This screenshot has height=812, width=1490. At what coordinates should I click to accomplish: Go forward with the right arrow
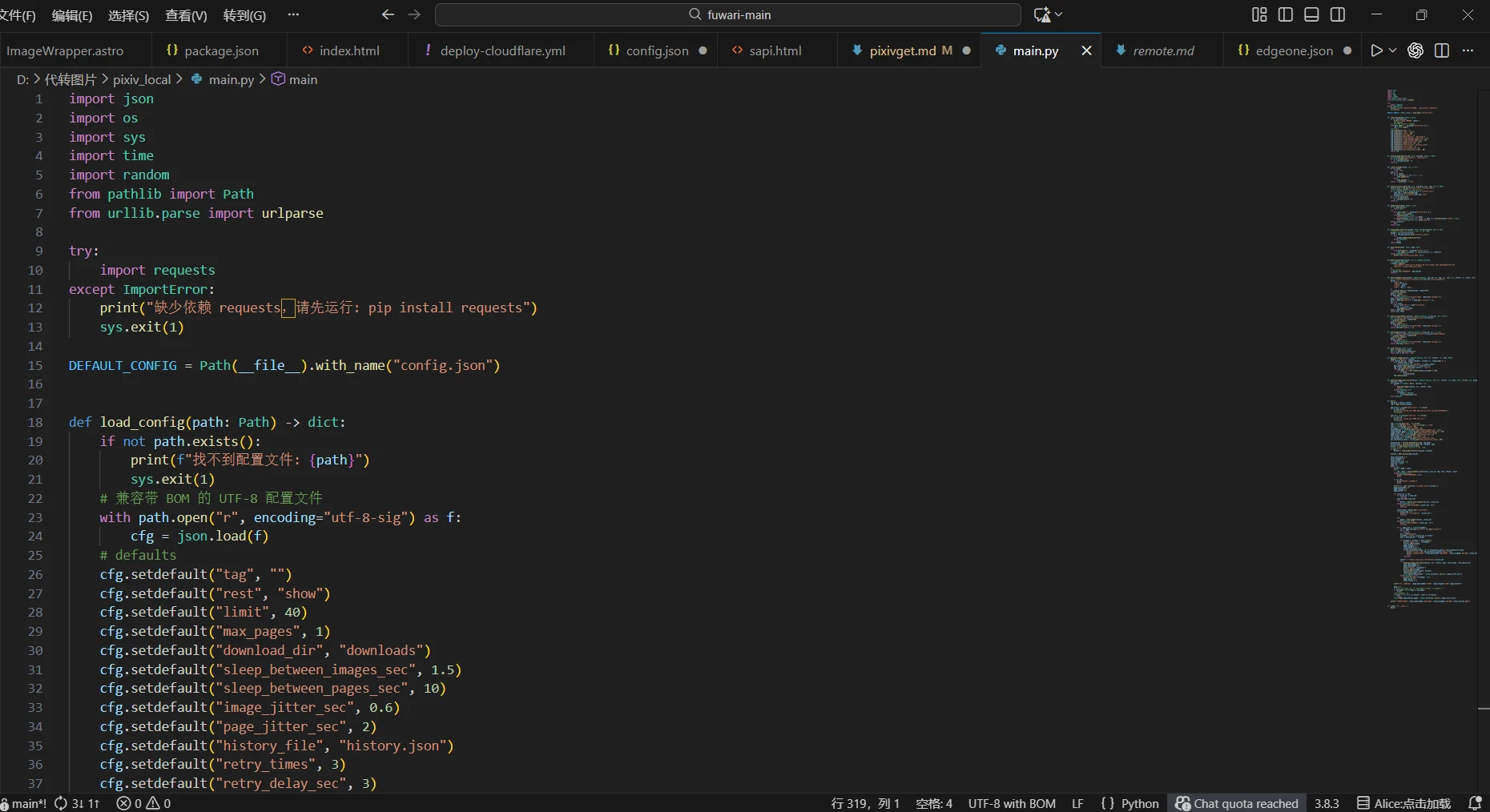point(414,14)
